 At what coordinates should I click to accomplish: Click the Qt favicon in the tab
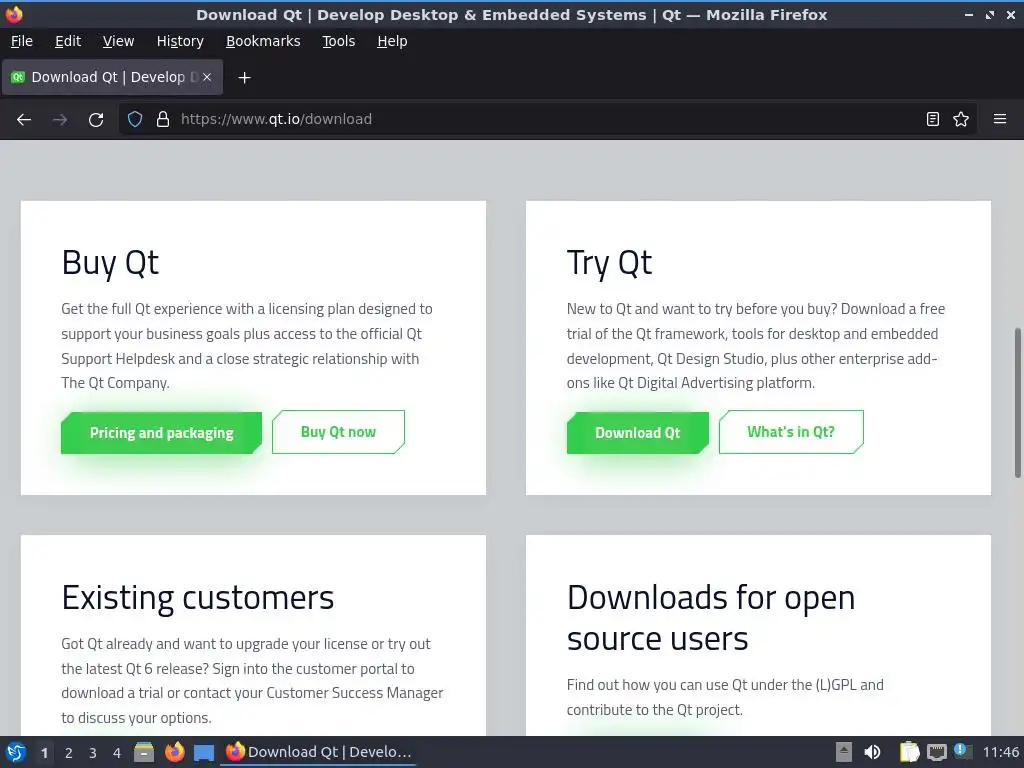click(18, 77)
